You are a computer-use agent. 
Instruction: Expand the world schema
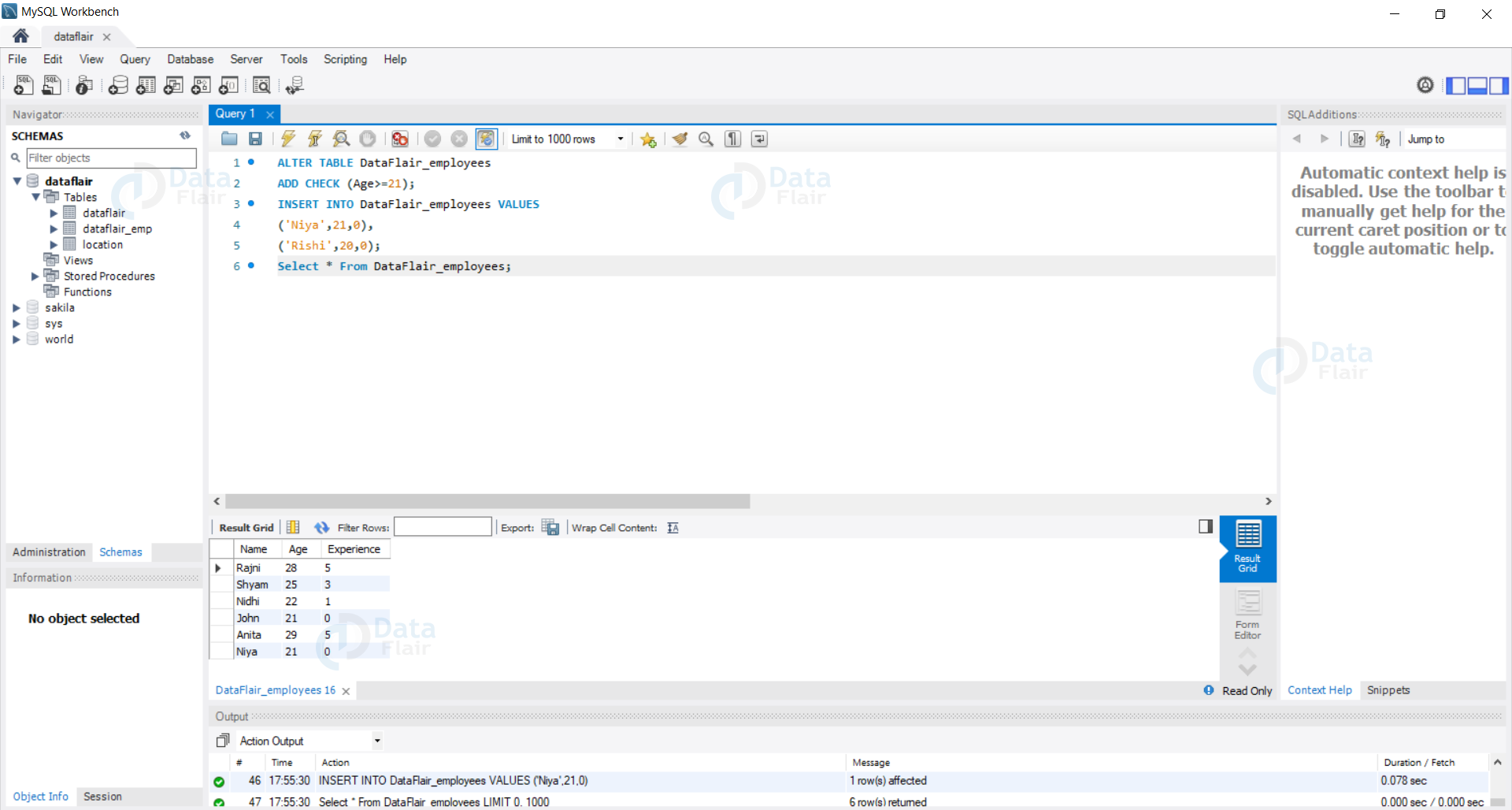(x=16, y=339)
